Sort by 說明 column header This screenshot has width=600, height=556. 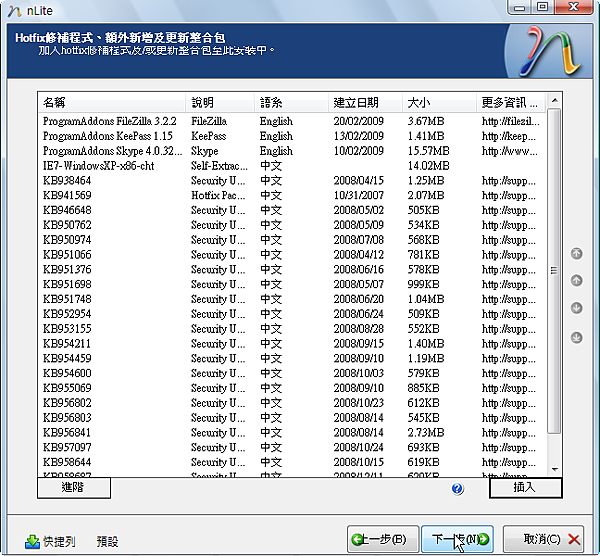pos(220,103)
